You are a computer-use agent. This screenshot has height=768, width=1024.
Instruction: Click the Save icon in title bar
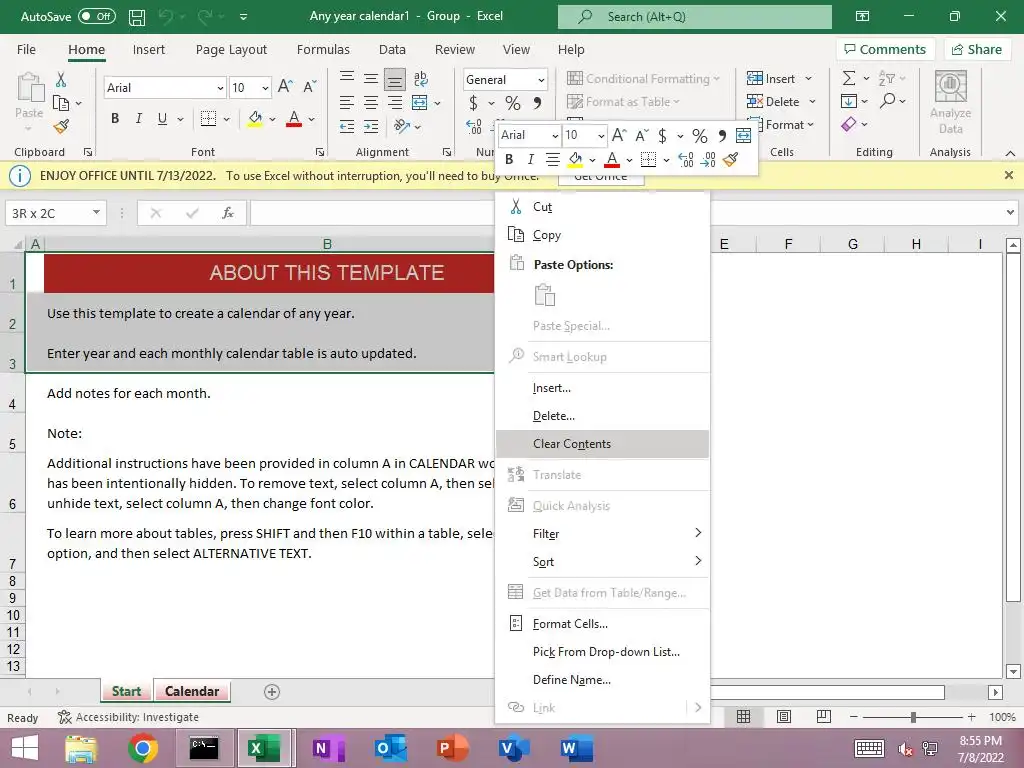coord(137,17)
